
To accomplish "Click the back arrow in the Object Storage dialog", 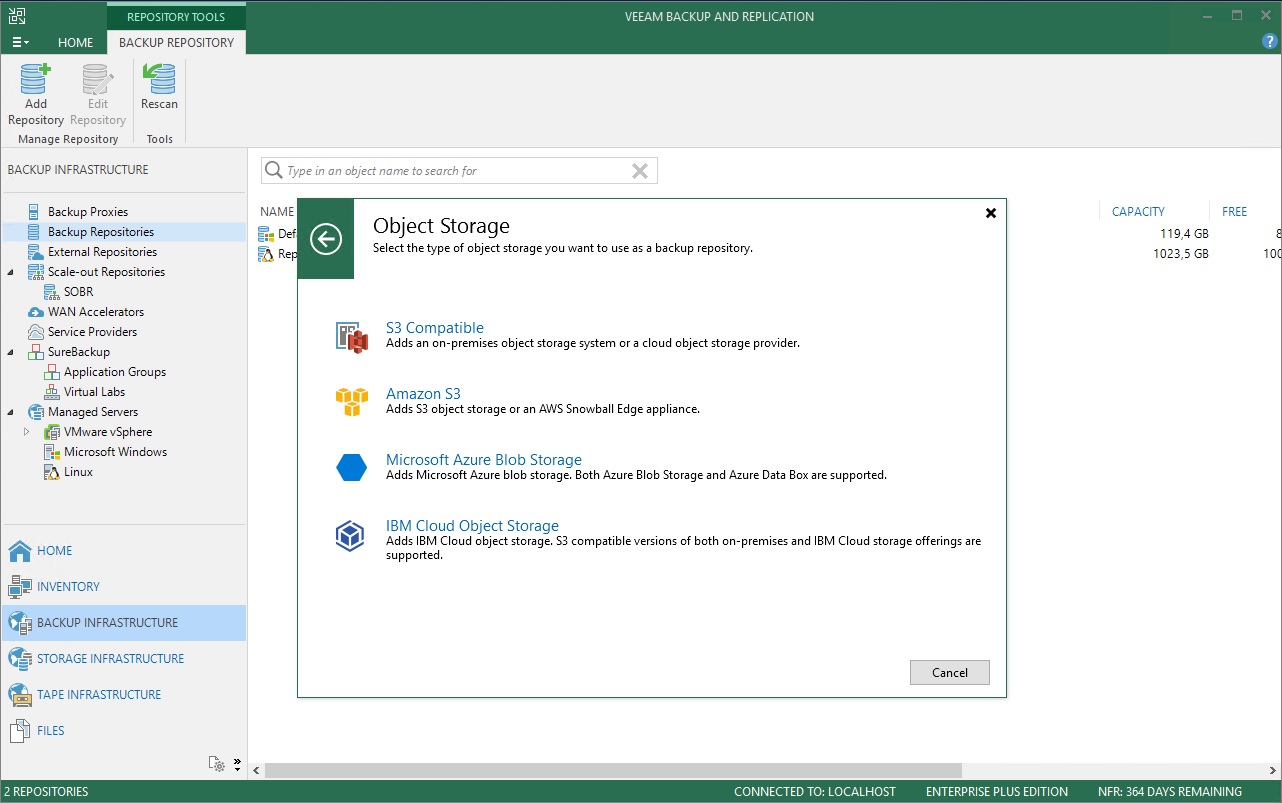I will click(x=325, y=239).
